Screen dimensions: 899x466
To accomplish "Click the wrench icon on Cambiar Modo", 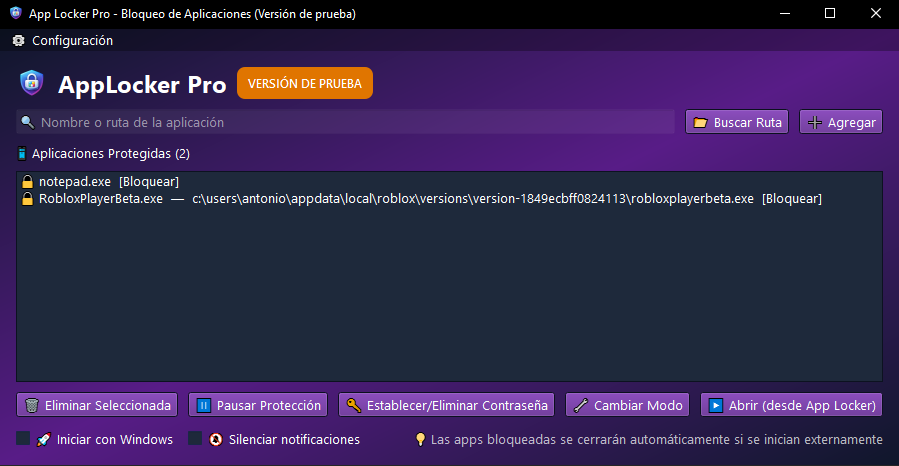I will point(581,406).
